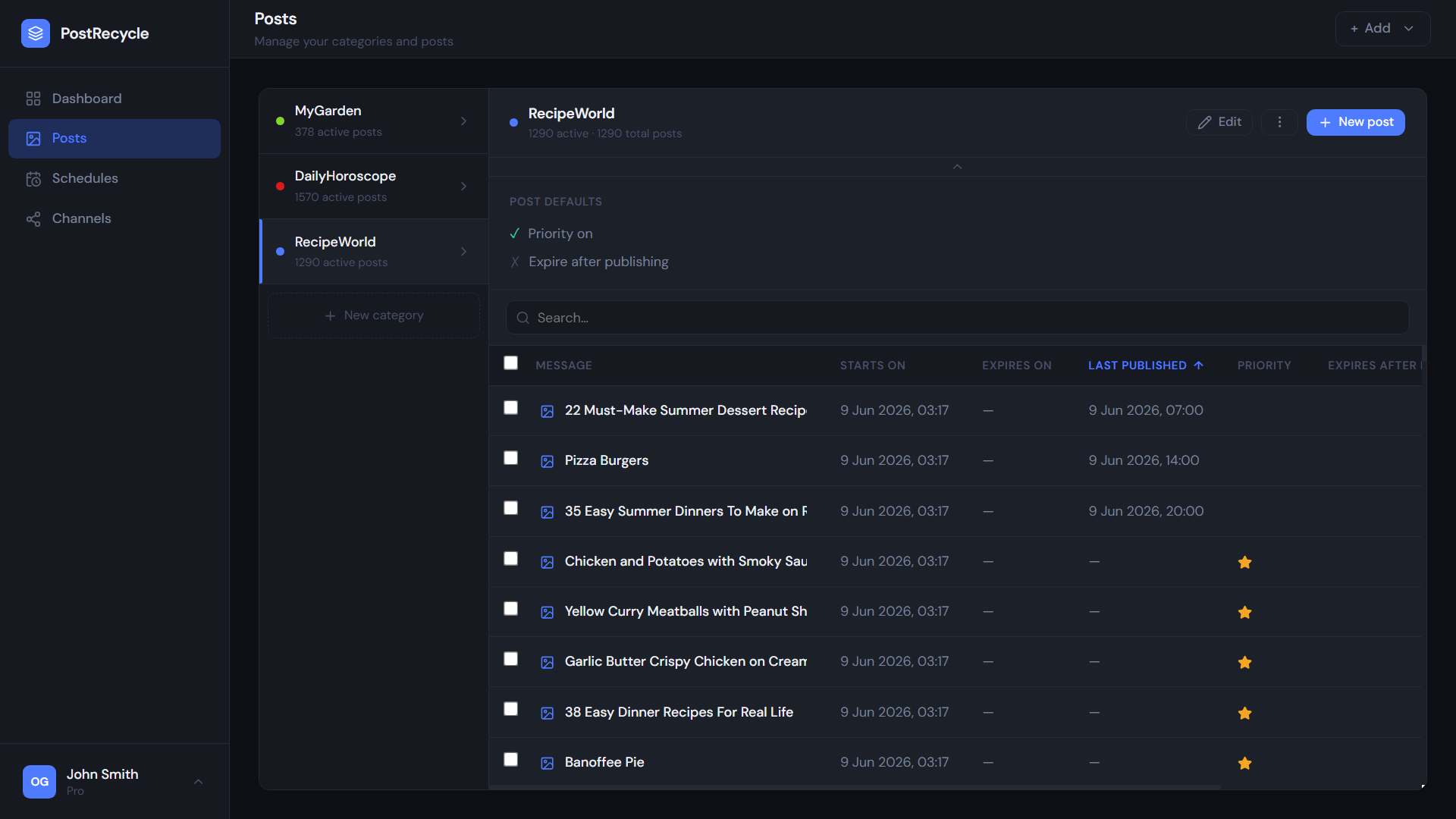
Task: Click the blue dot beside RecipeWorld header
Action: point(513,123)
